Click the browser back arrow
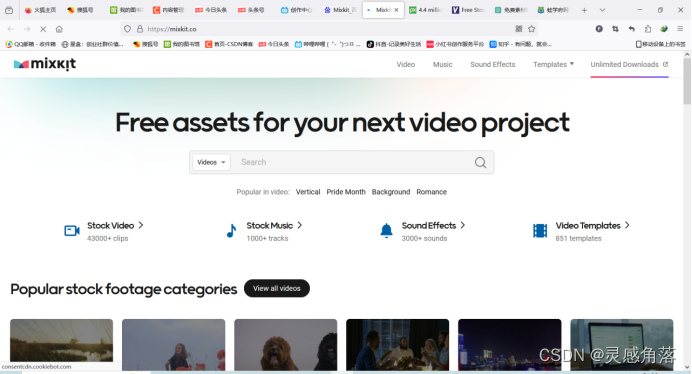This screenshot has width=692, height=374. pos(11,29)
